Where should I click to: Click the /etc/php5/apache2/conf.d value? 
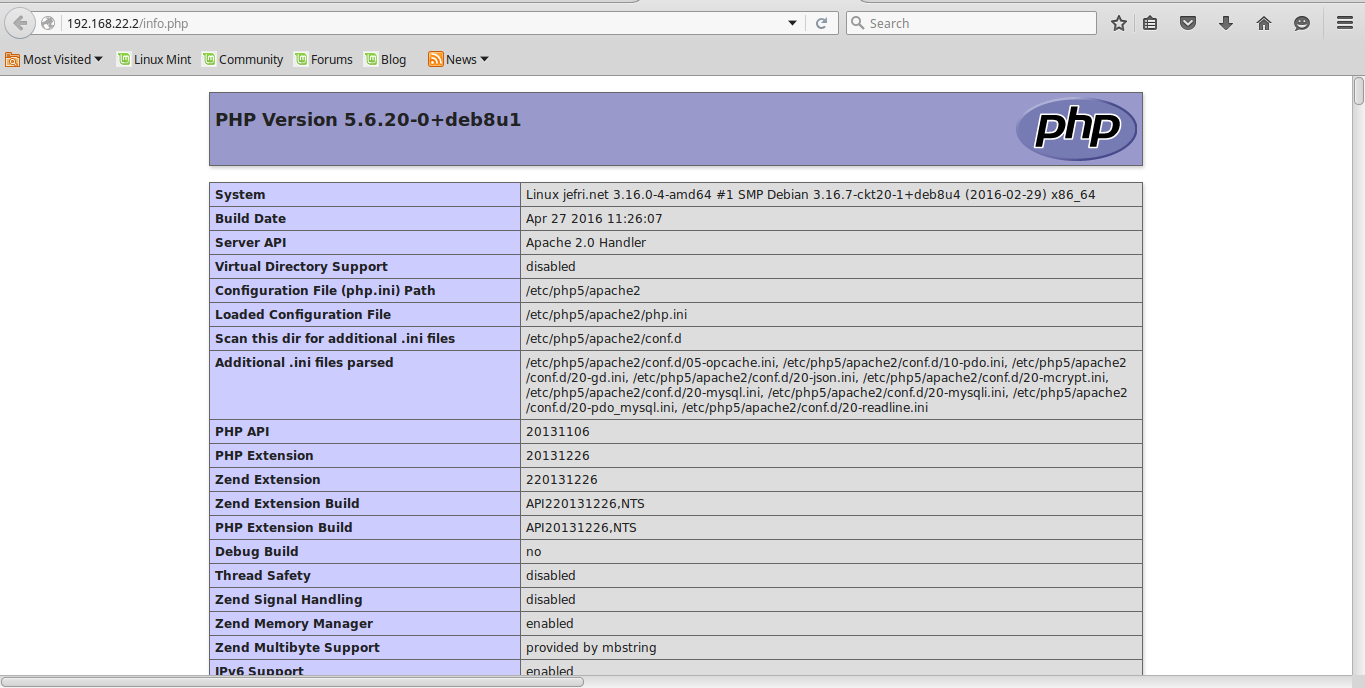[604, 339]
